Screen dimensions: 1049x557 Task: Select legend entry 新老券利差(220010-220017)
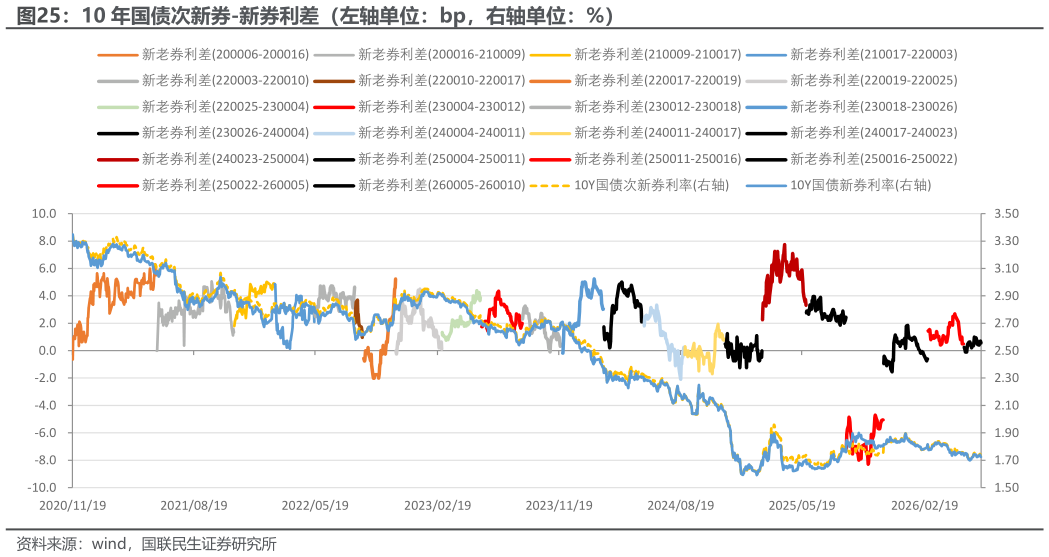419,81
